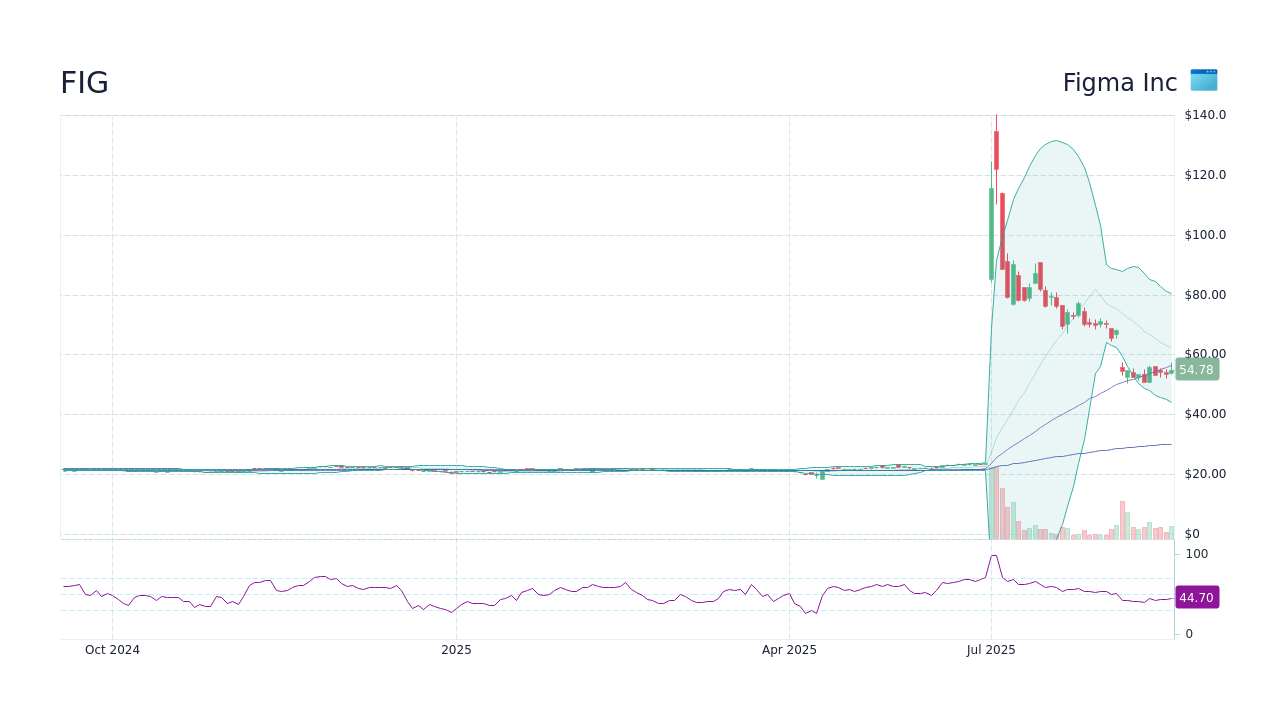Select the purple 44.70 RSI badge
The width and height of the screenshot is (1280, 720).
(1196, 597)
